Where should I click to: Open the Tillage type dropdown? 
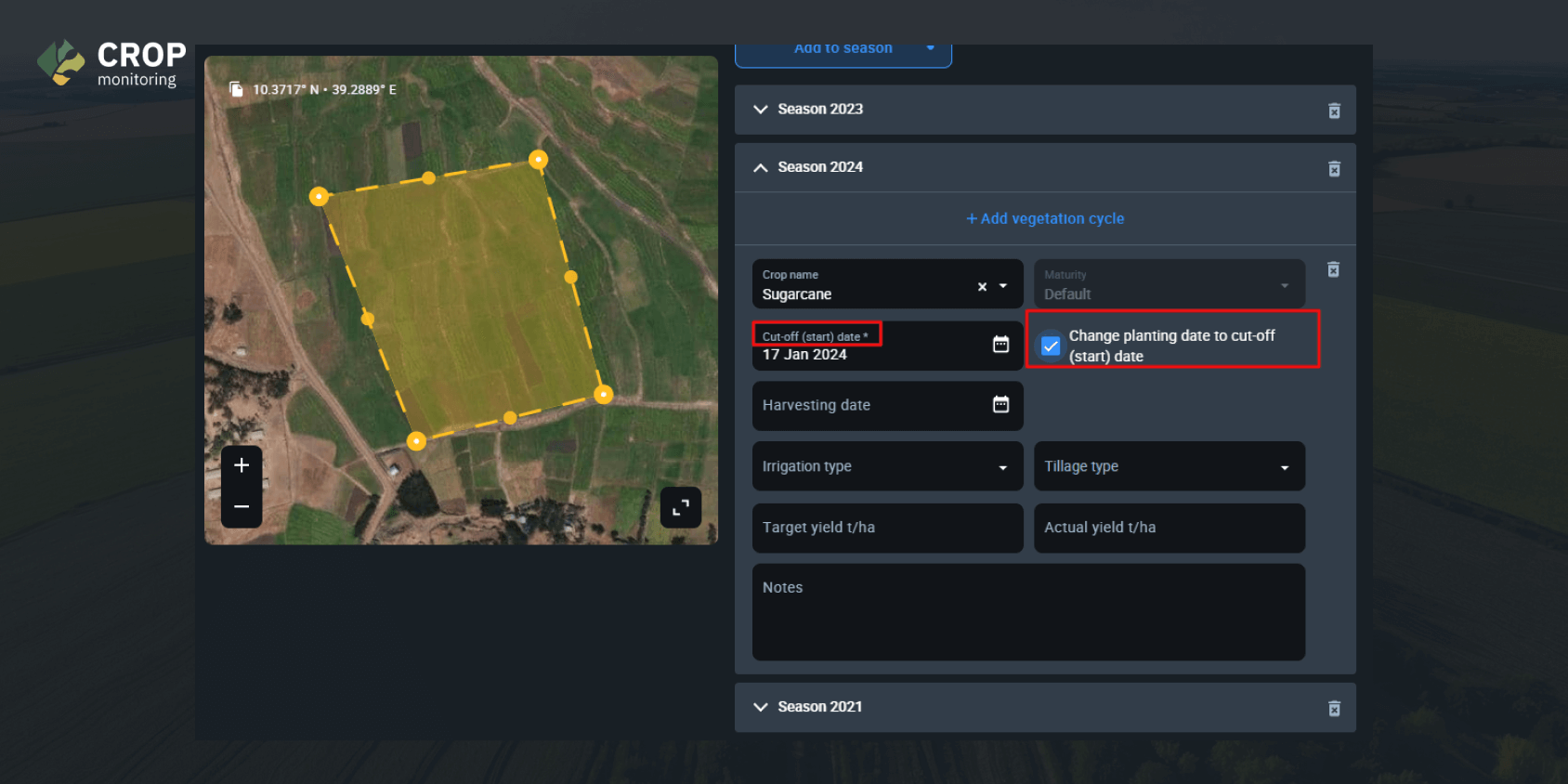click(1169, 466)
